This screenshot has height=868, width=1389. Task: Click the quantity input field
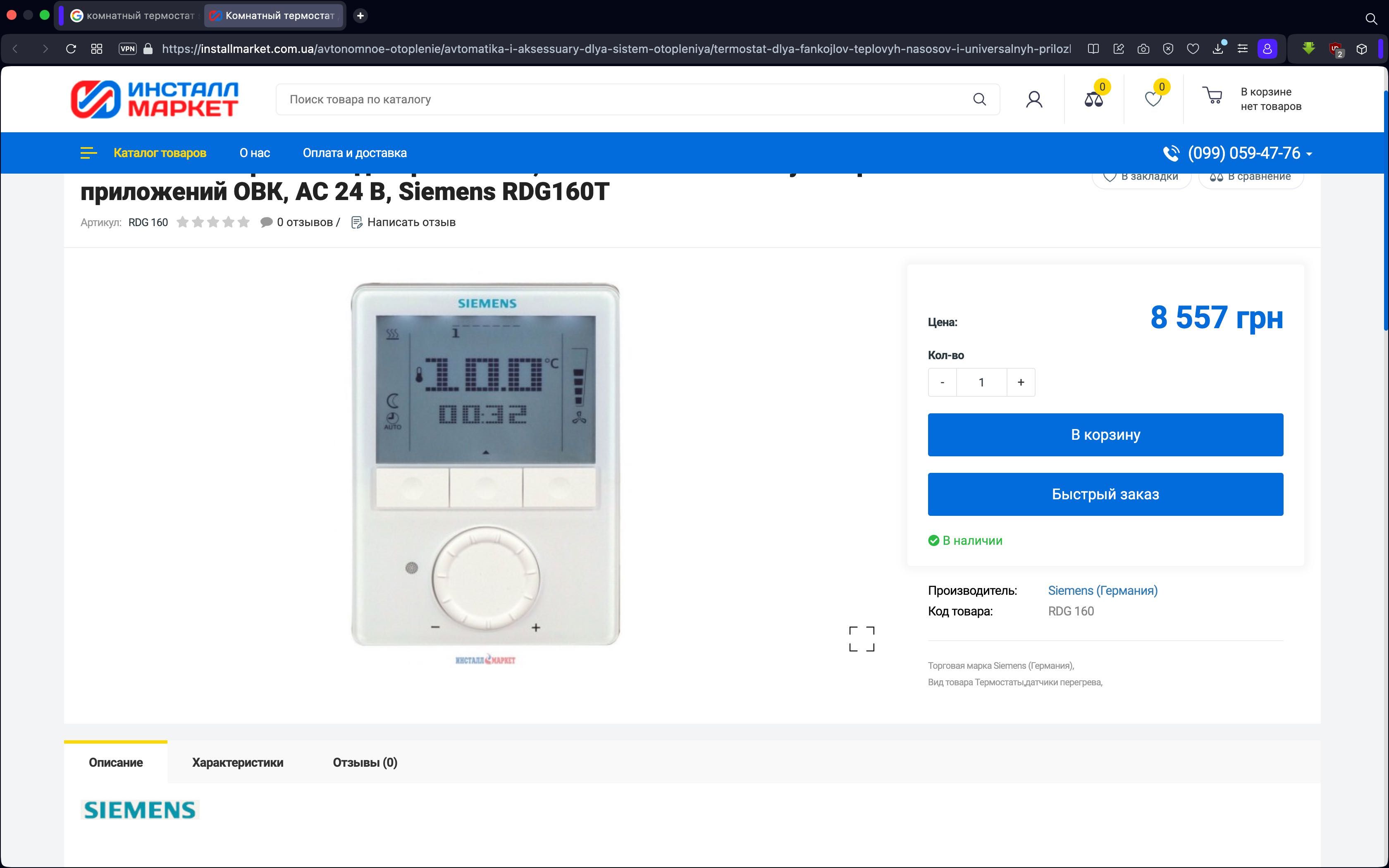tap(981, 382)
